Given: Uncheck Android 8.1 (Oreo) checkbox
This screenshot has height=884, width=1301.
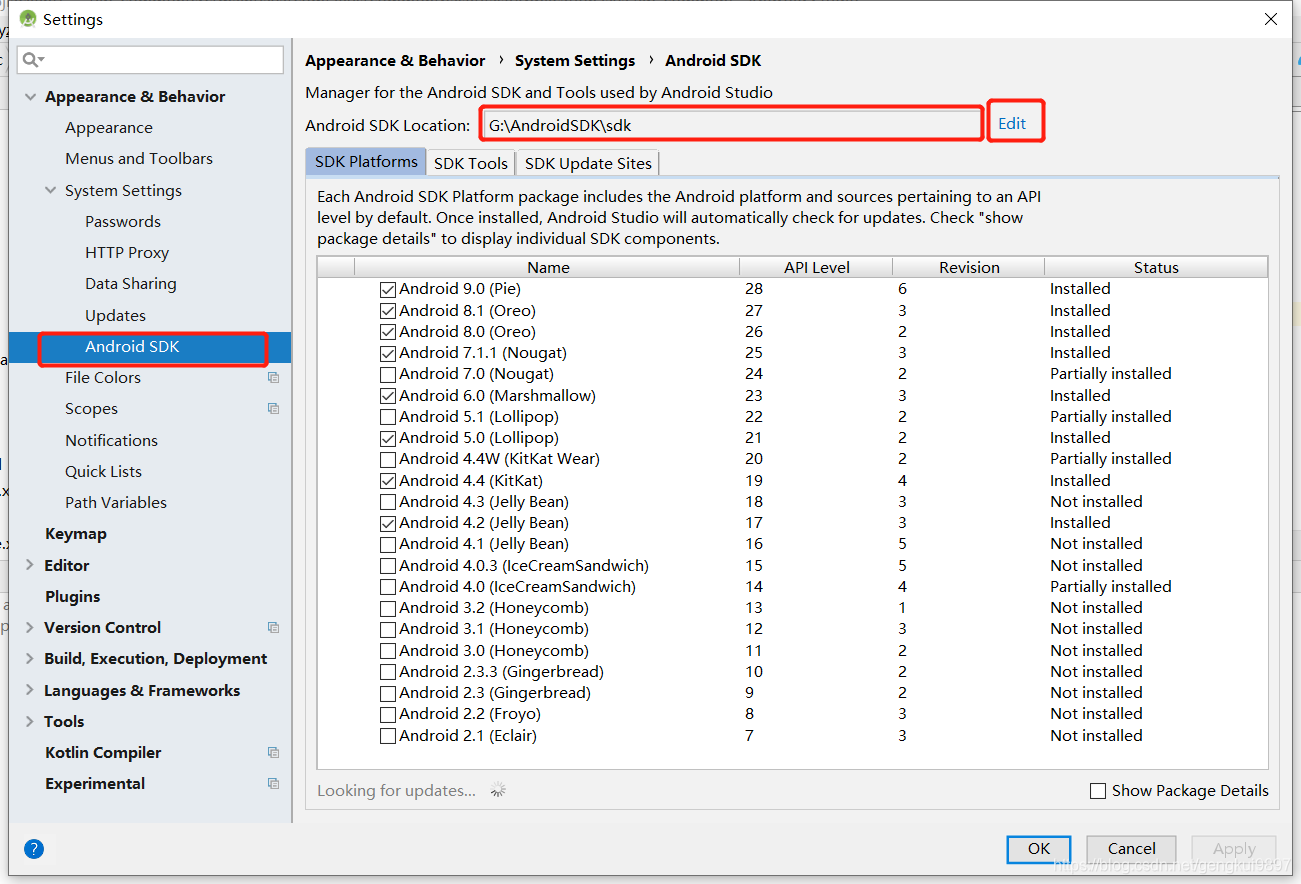Looking at the screenshot, I should click(x=388, y=311).
